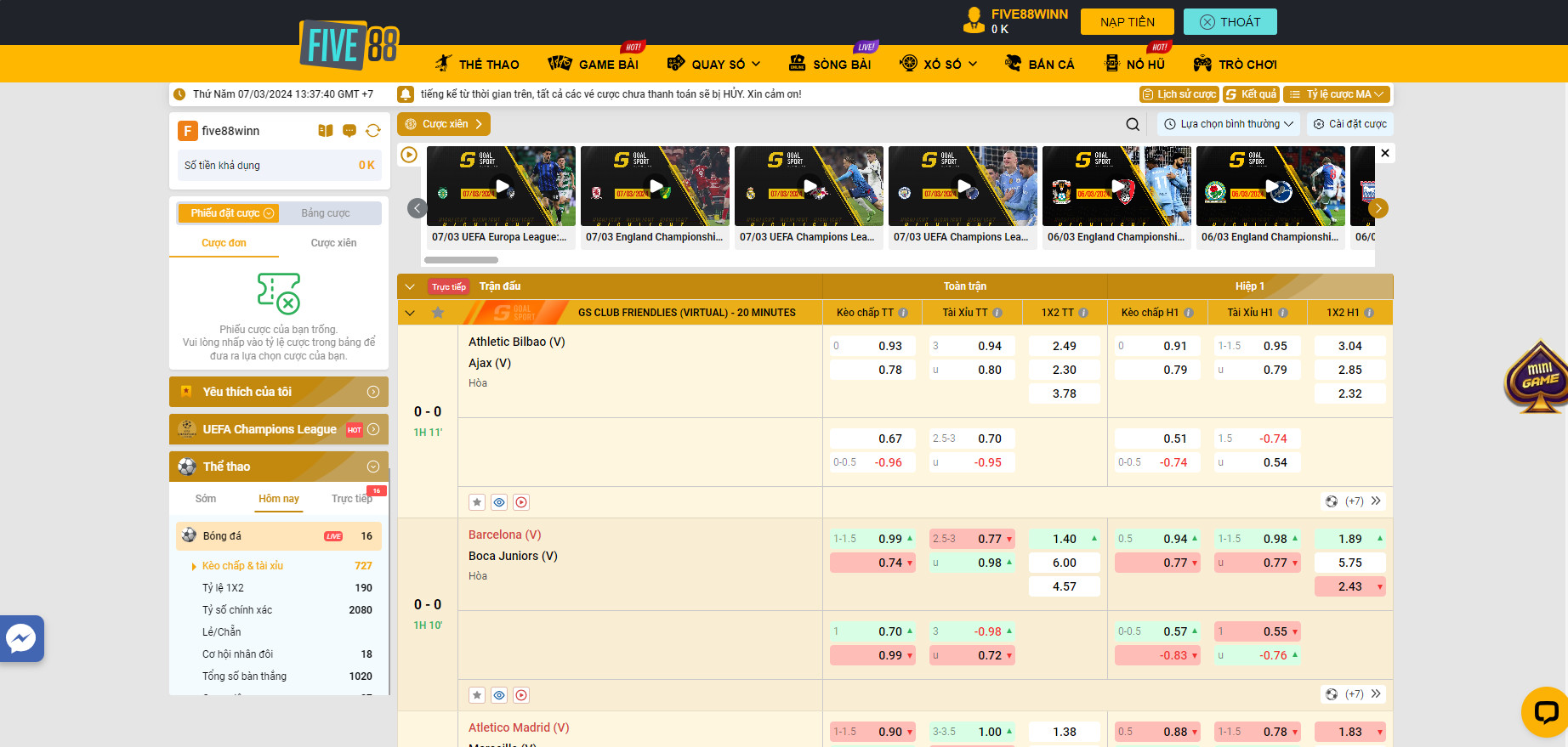Open the mini game spade icon

pyautogui.click(x=1537, y=377)
